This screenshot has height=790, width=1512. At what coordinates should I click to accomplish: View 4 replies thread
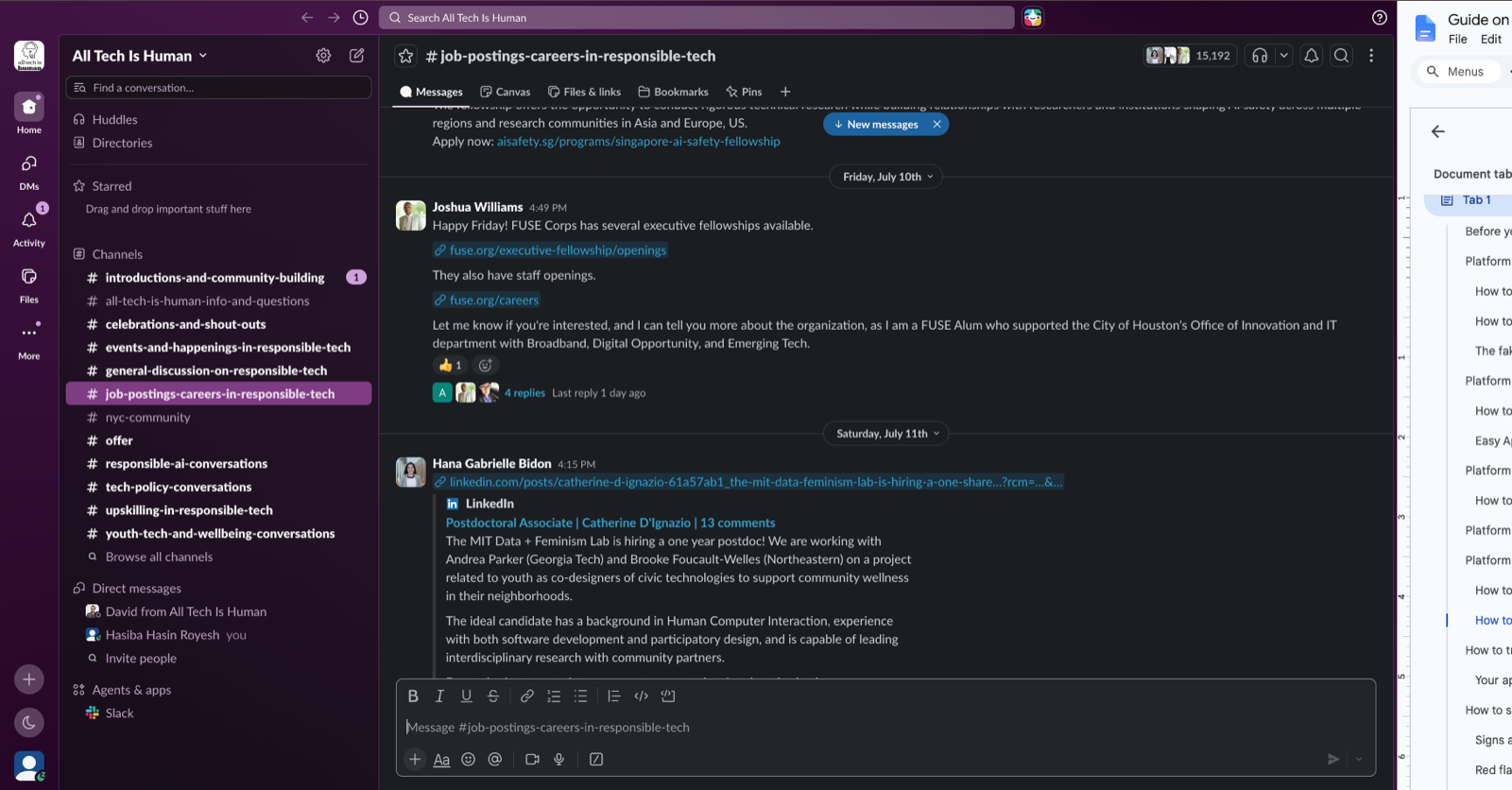[x=524, y=392]
